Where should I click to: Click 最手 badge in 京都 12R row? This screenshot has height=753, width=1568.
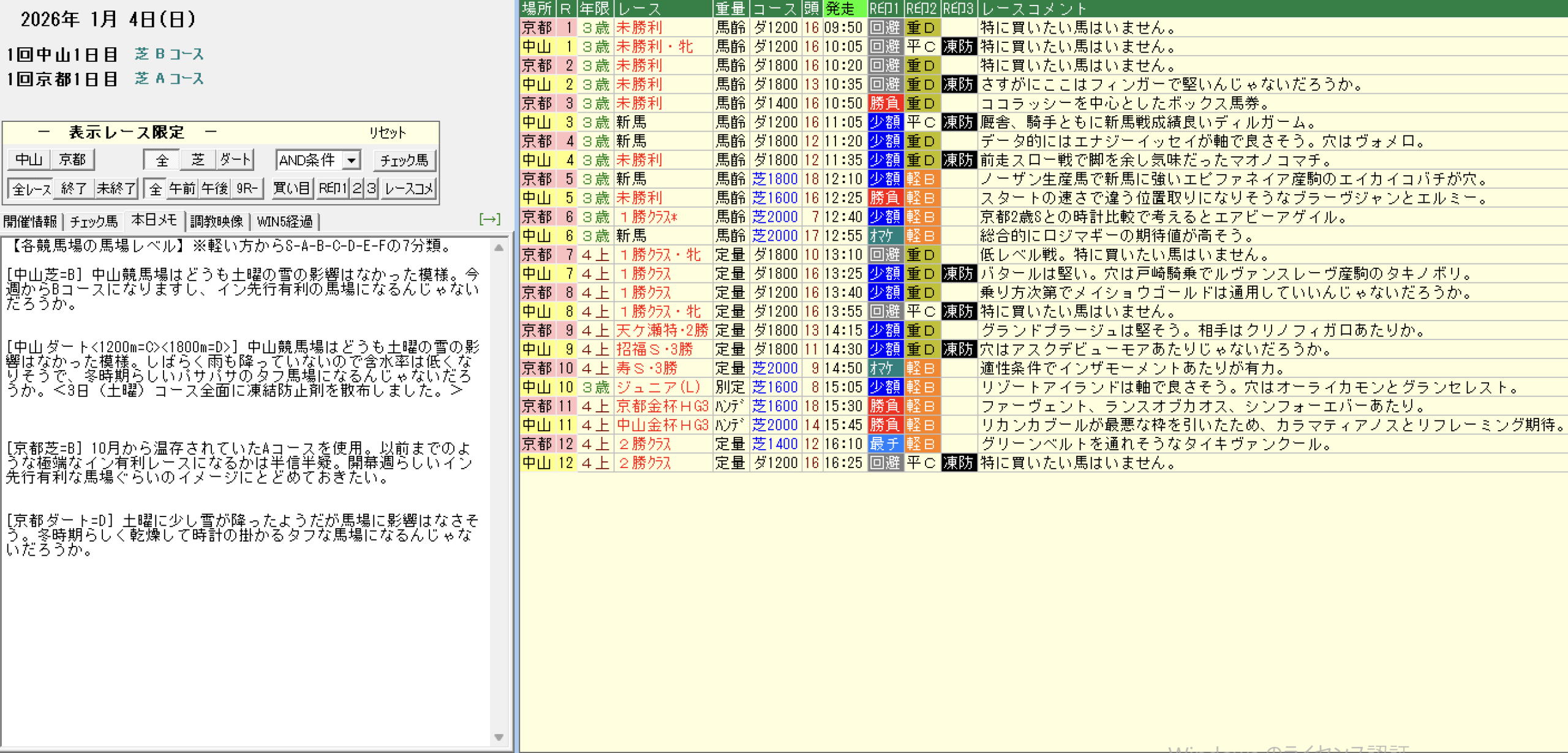(x=885, y=444)
